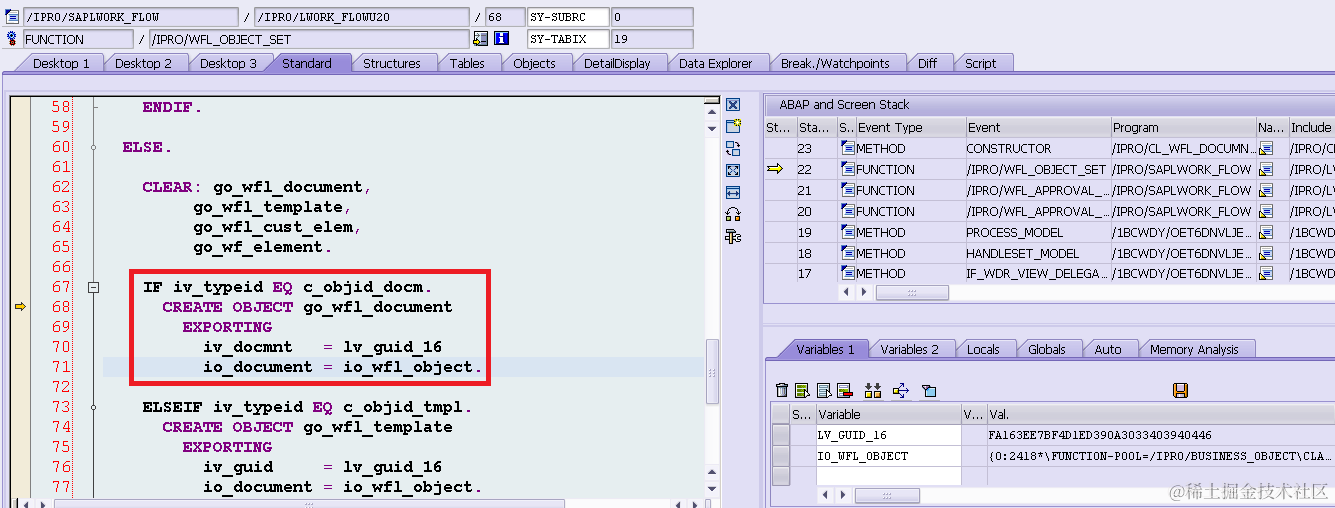The height and width of the screenshot is (508, 1335).
Task: Open the Break./Watchpoints tab
Action: point(835,63)
